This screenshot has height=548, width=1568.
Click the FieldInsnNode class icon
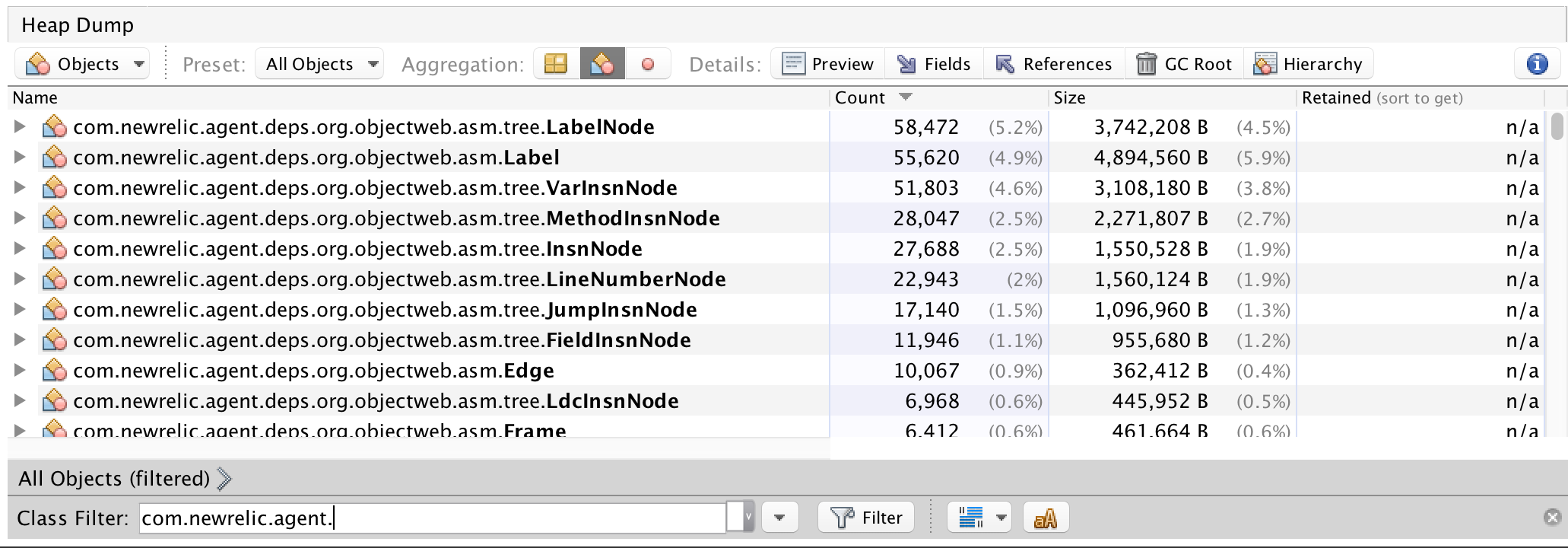pyautogui.click(x=55, y=340)
